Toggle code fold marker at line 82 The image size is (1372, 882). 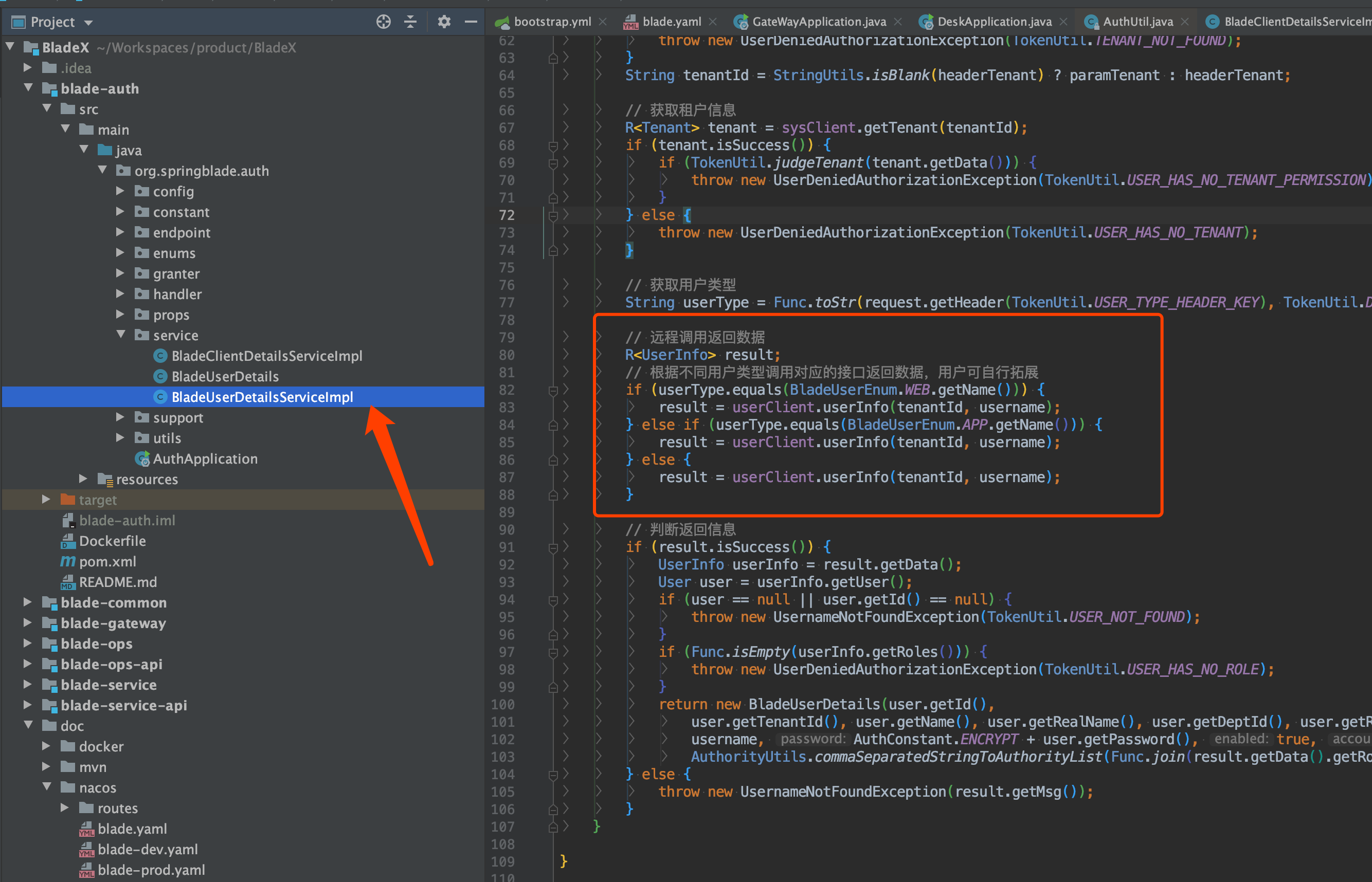tap(553, 391)
